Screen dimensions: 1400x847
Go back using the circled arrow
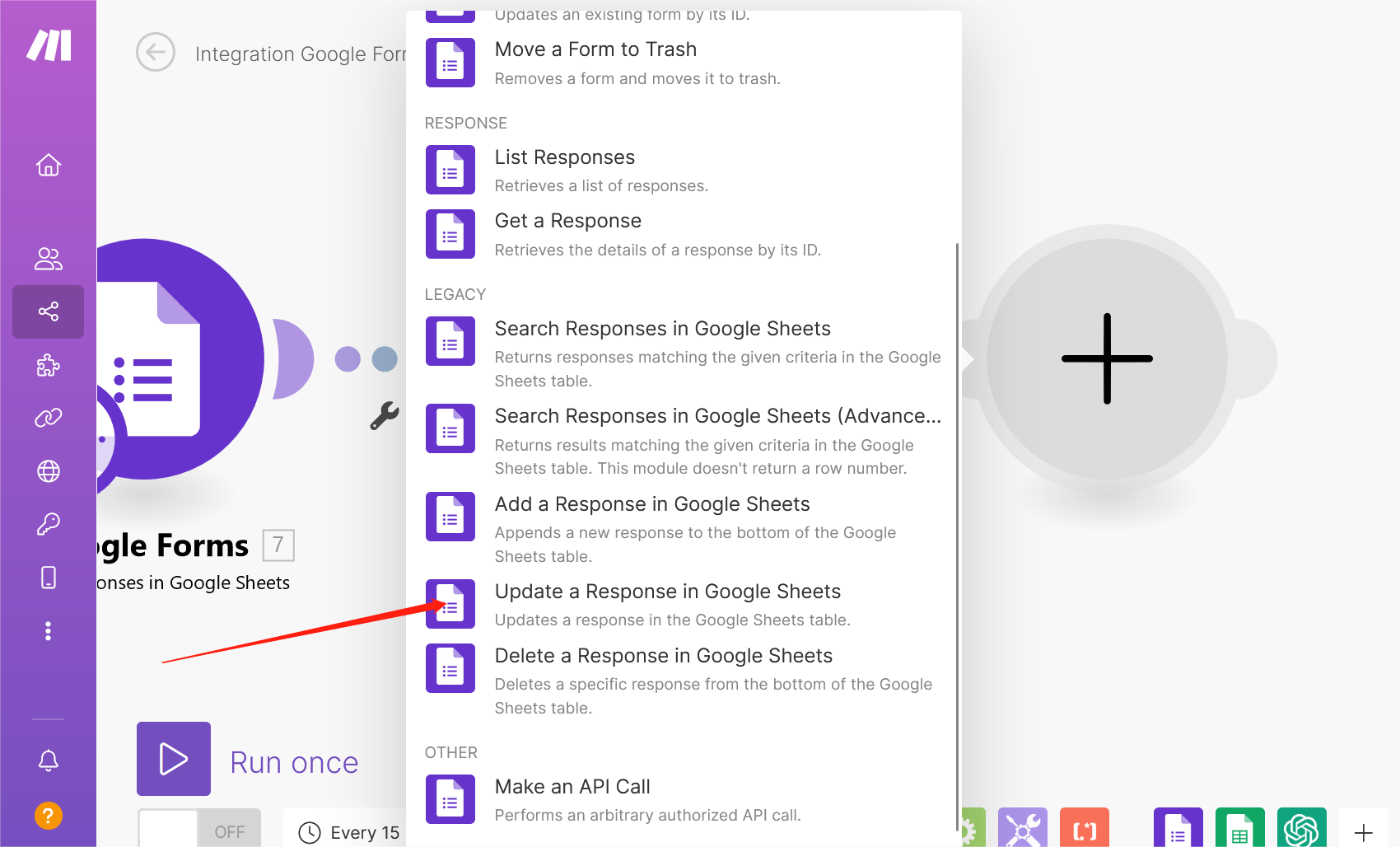156,53
